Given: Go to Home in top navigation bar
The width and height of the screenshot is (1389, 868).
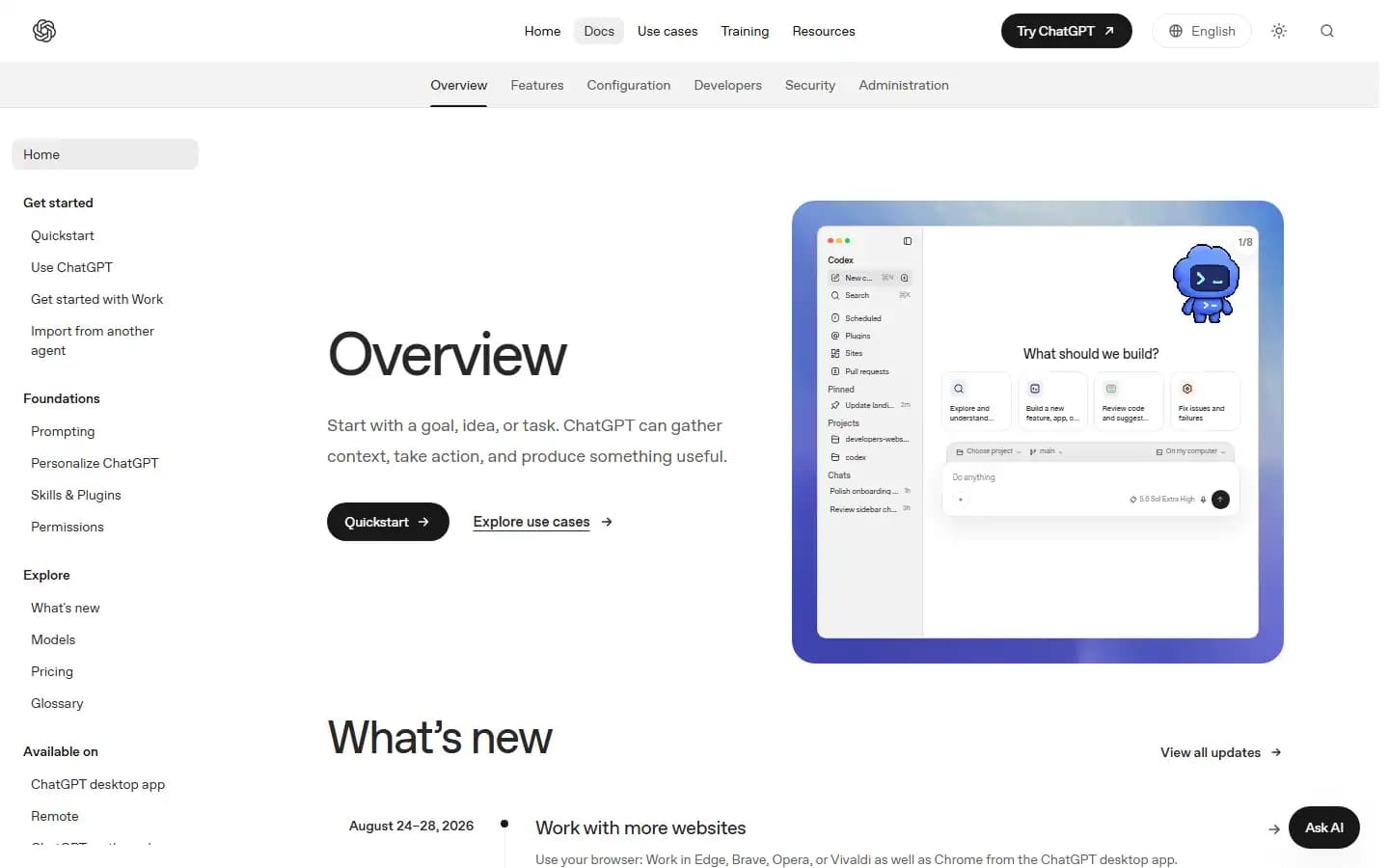Looking at the screenshot, I should (542, 31).
